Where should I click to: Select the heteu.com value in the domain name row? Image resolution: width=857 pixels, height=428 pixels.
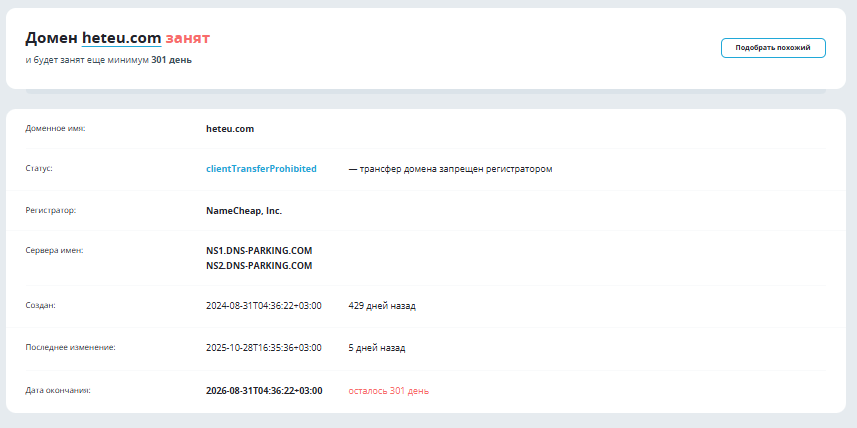(x=230, y=129)
